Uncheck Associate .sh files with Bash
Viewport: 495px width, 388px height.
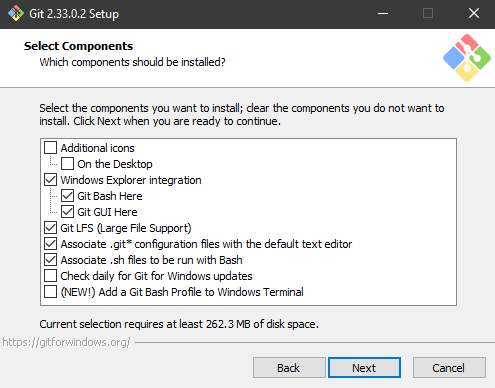tap(51, 260)
